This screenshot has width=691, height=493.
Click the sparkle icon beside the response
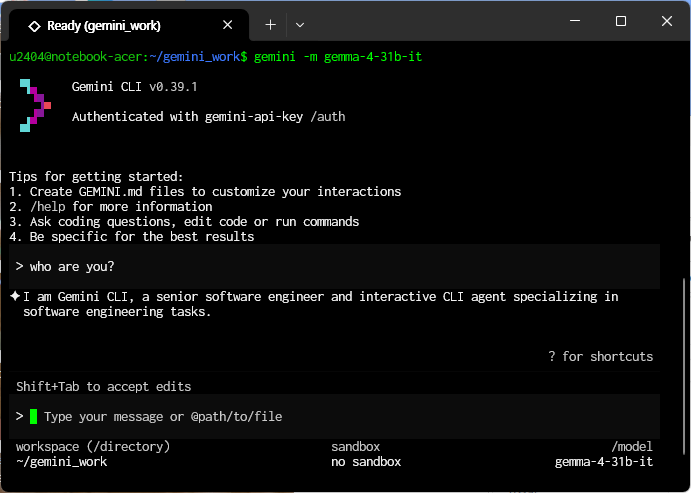pos(15,296)
